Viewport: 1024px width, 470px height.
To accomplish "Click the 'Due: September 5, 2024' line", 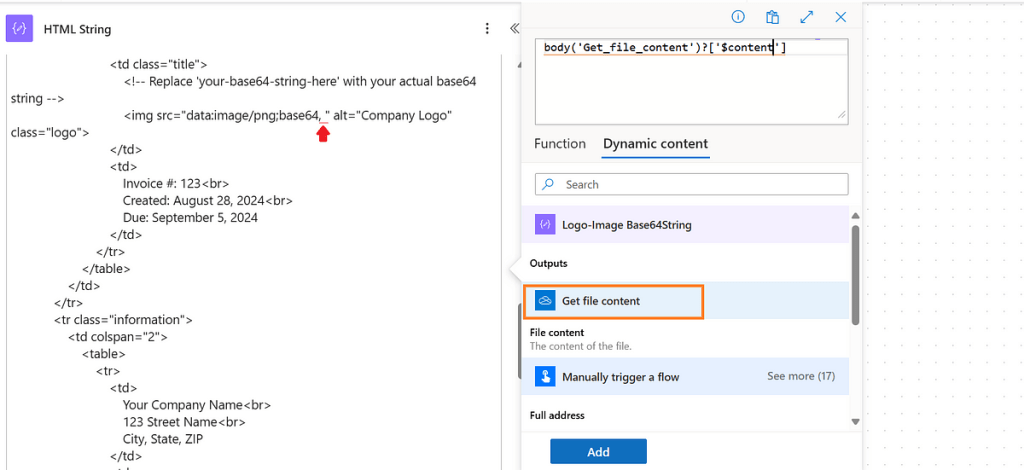I will (190, 217).
